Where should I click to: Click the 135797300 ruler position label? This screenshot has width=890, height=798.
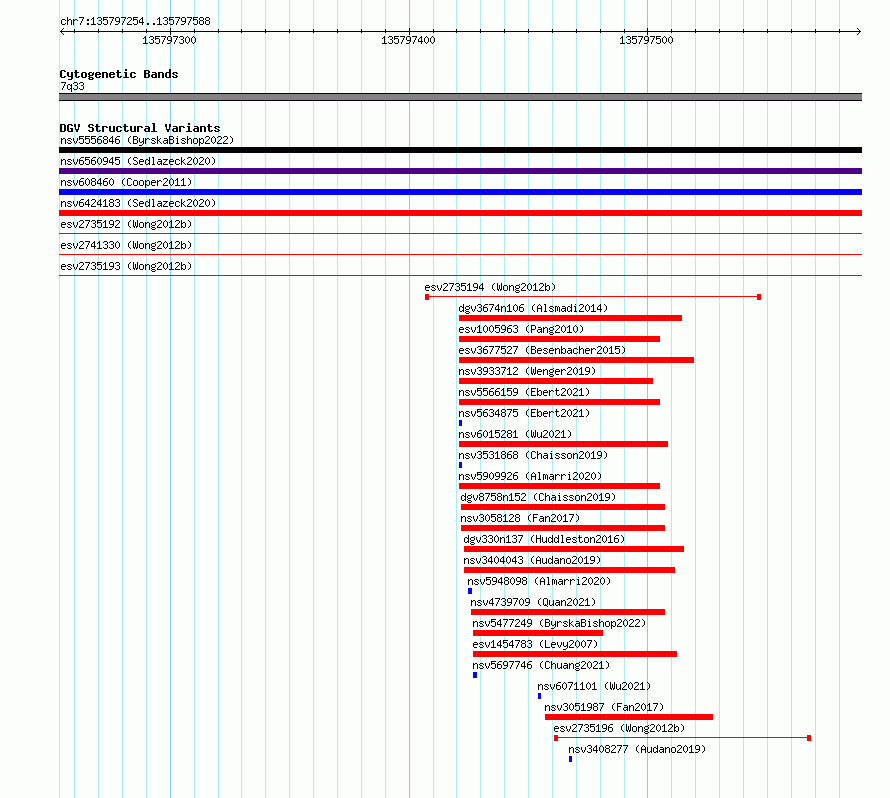169,40
